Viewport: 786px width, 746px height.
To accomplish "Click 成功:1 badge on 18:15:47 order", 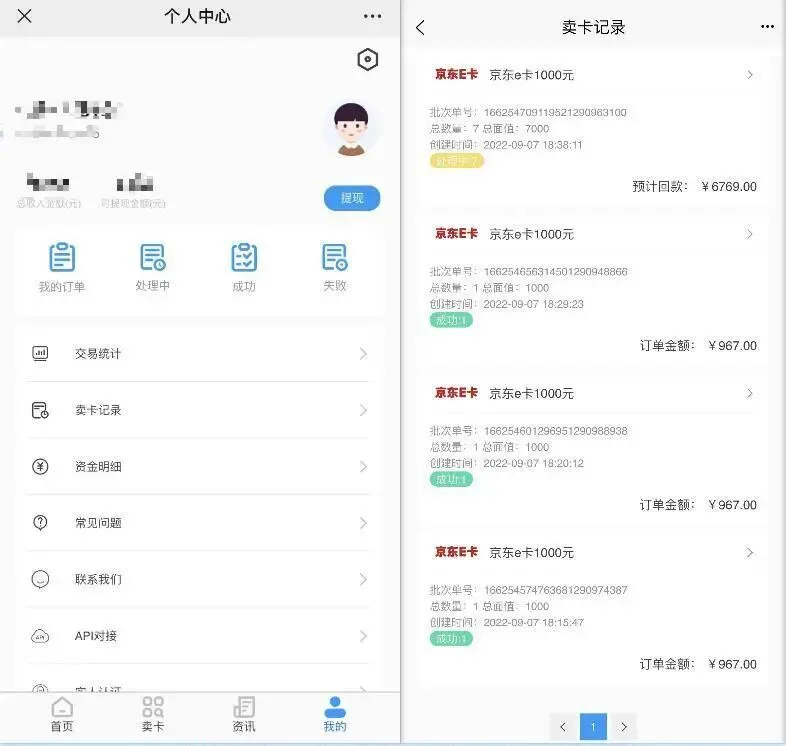I will tap(451, 639).
